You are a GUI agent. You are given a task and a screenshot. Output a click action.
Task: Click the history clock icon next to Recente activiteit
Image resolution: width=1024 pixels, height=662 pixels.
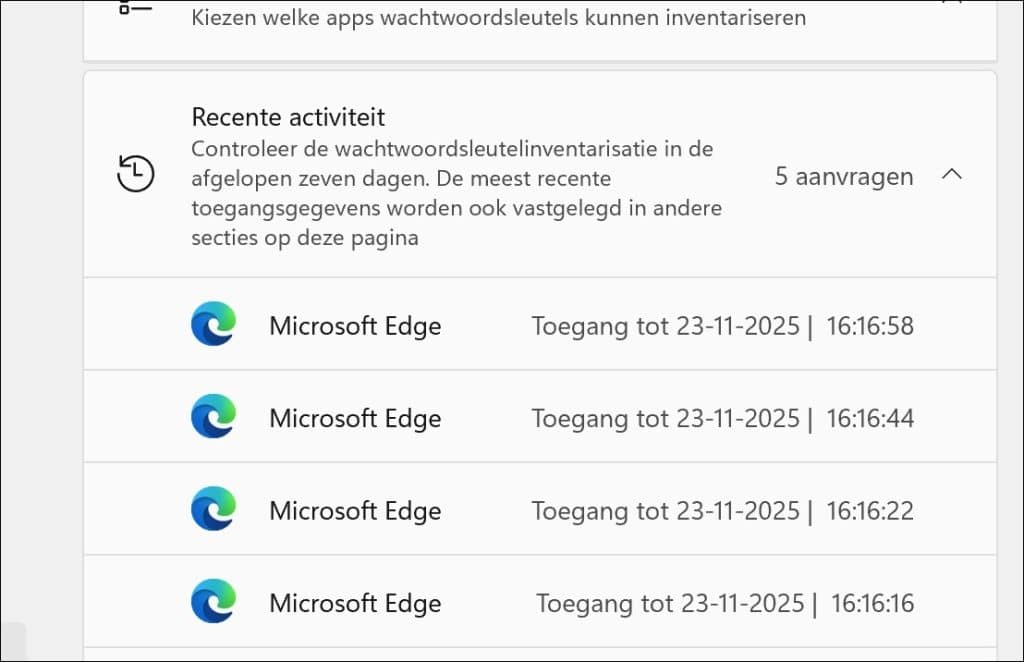click(135, 174)
